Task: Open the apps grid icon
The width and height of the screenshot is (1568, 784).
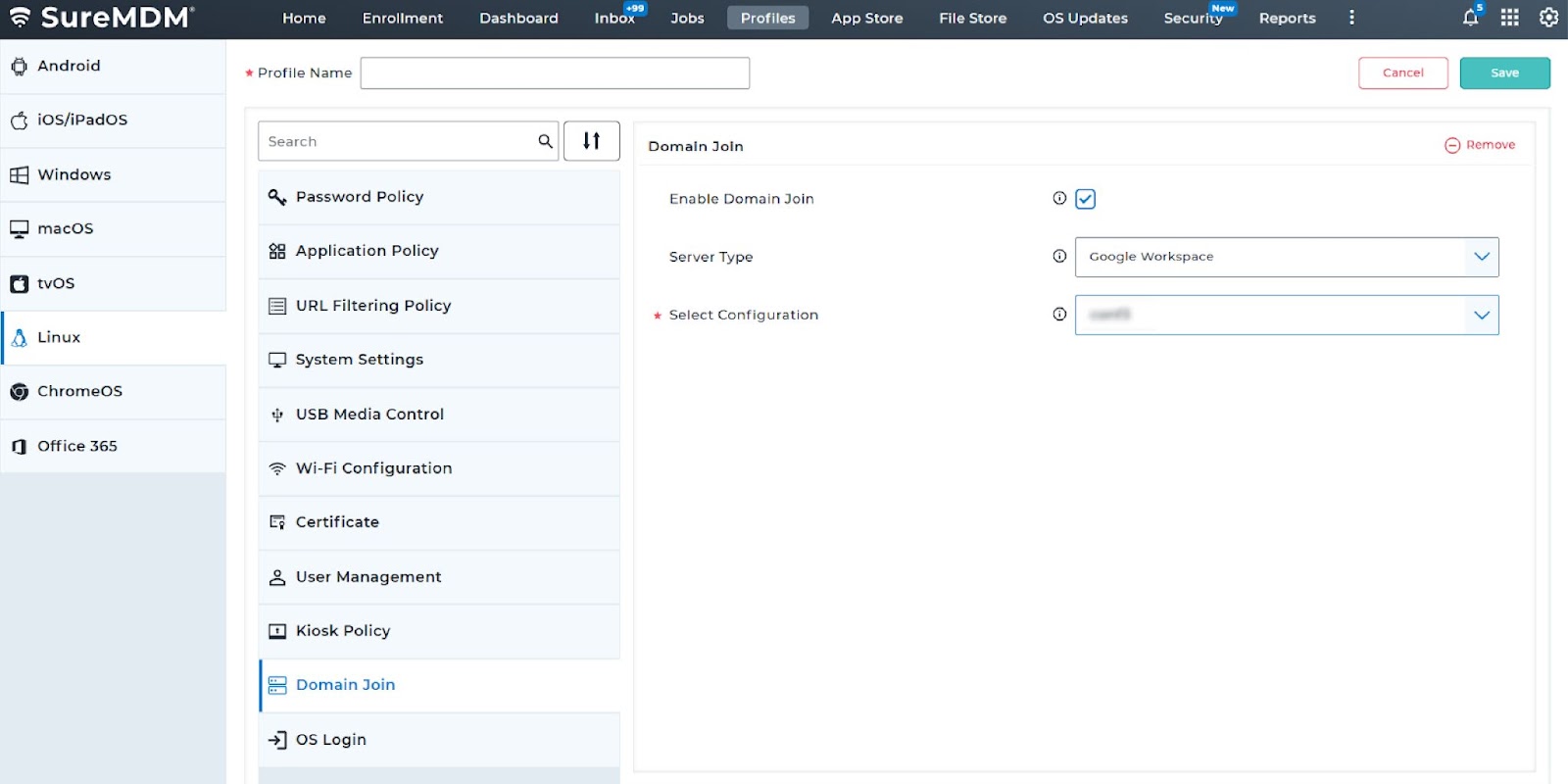Action: pos(1509,18)
